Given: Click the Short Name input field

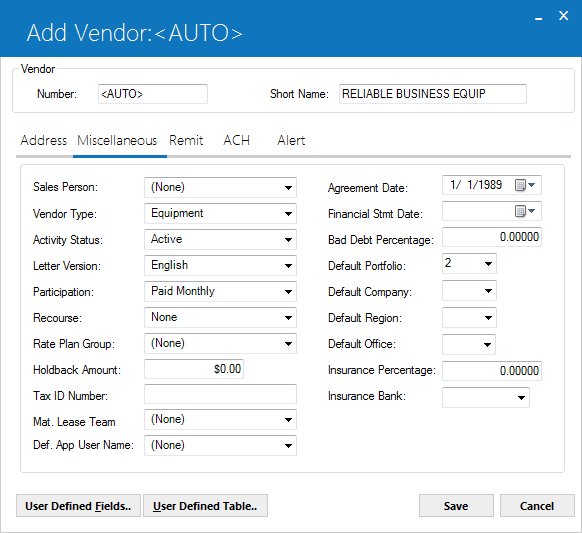Looking at the screenshot, I should [433, 94].
